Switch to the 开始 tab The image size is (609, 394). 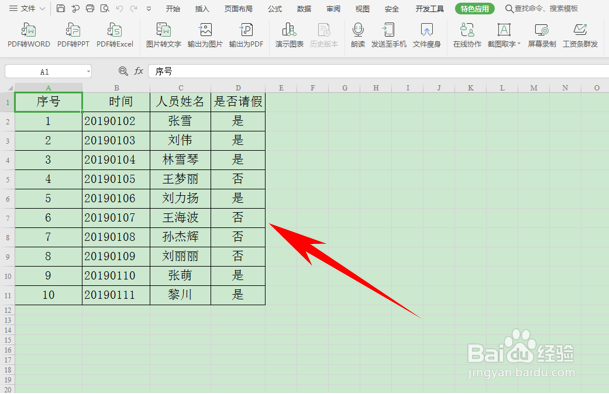click(173, 9)
